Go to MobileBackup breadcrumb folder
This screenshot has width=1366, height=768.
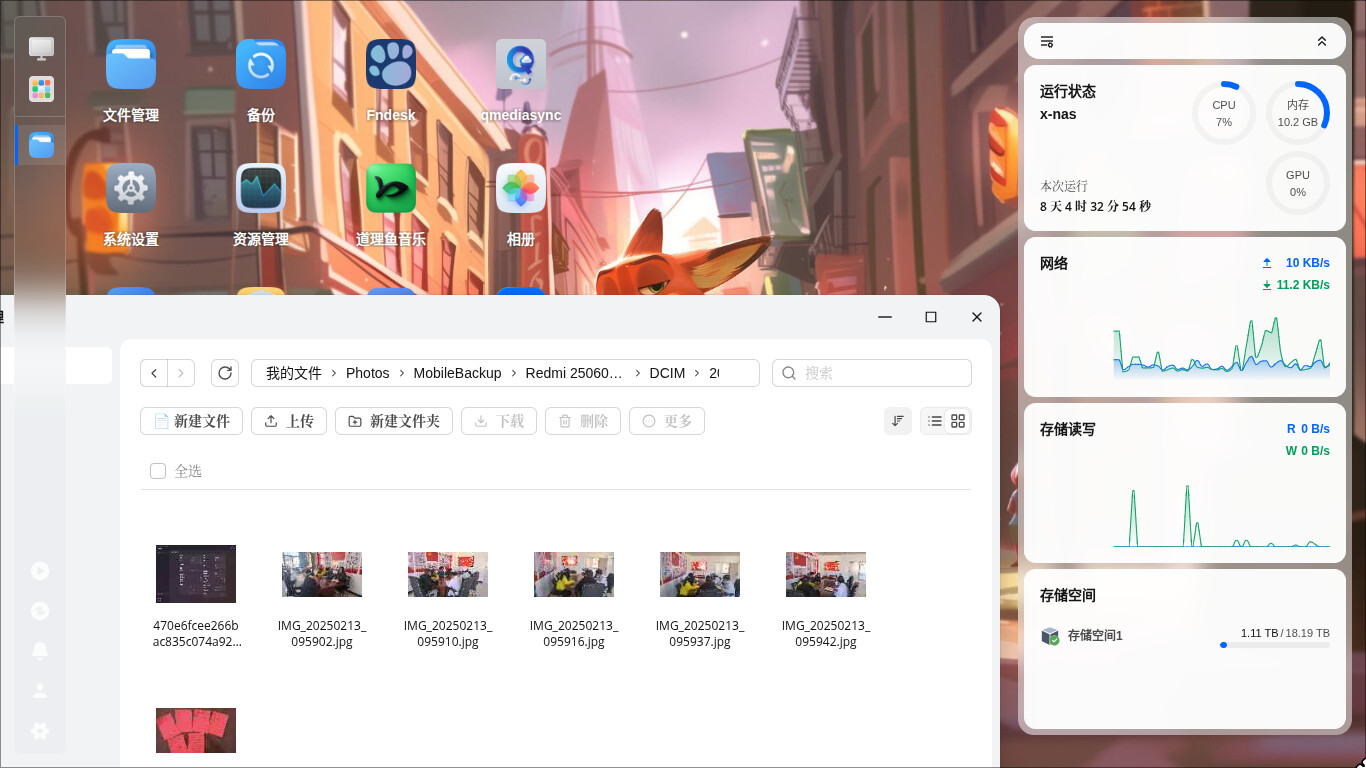(x=457, y=373)
